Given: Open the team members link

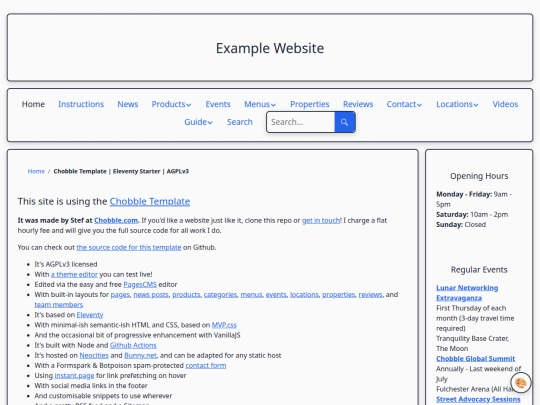Looking at the screenshot, I should pos(59,305).
